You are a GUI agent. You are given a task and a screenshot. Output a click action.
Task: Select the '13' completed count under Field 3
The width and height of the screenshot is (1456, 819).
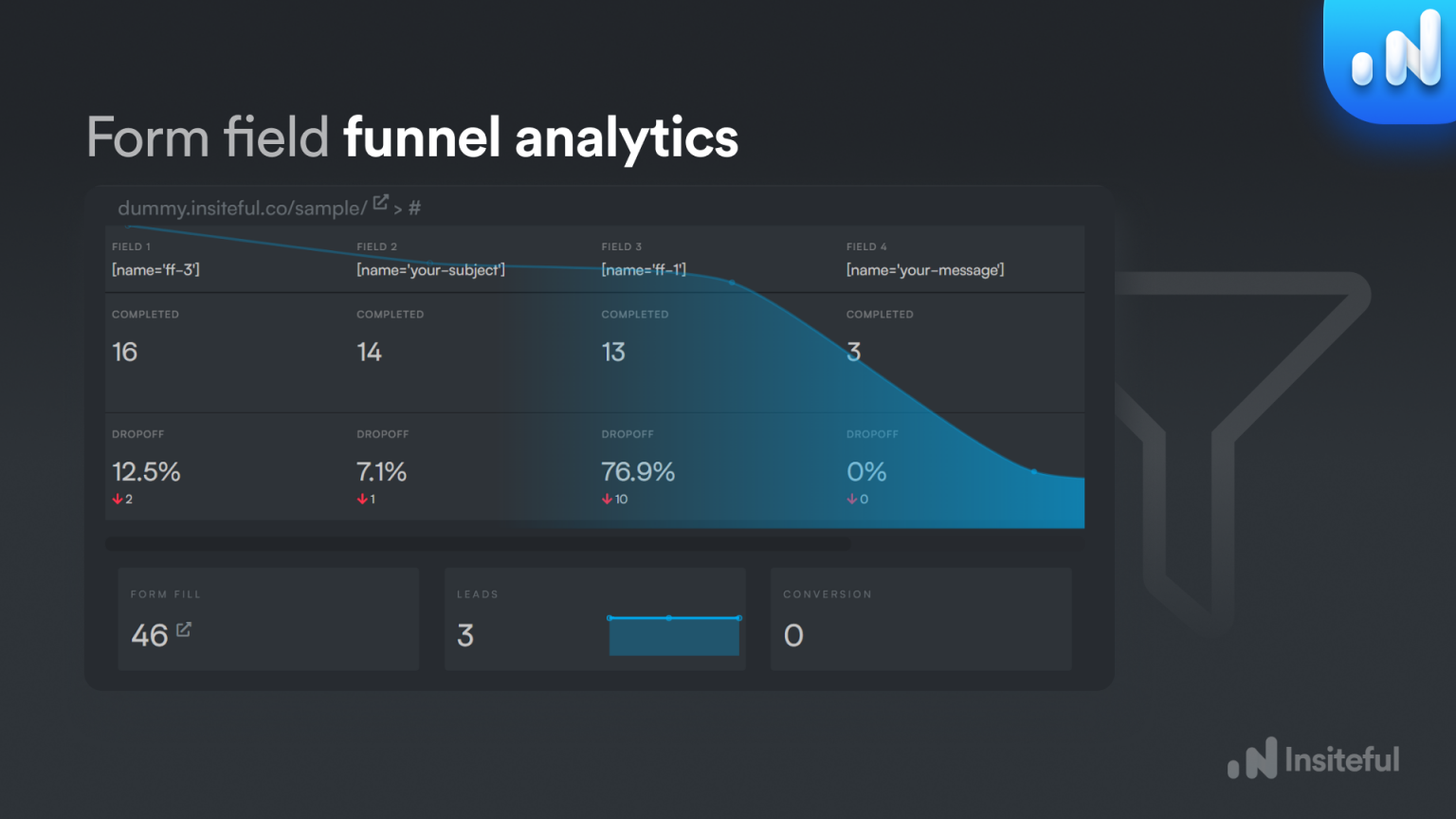coord(615,352)
